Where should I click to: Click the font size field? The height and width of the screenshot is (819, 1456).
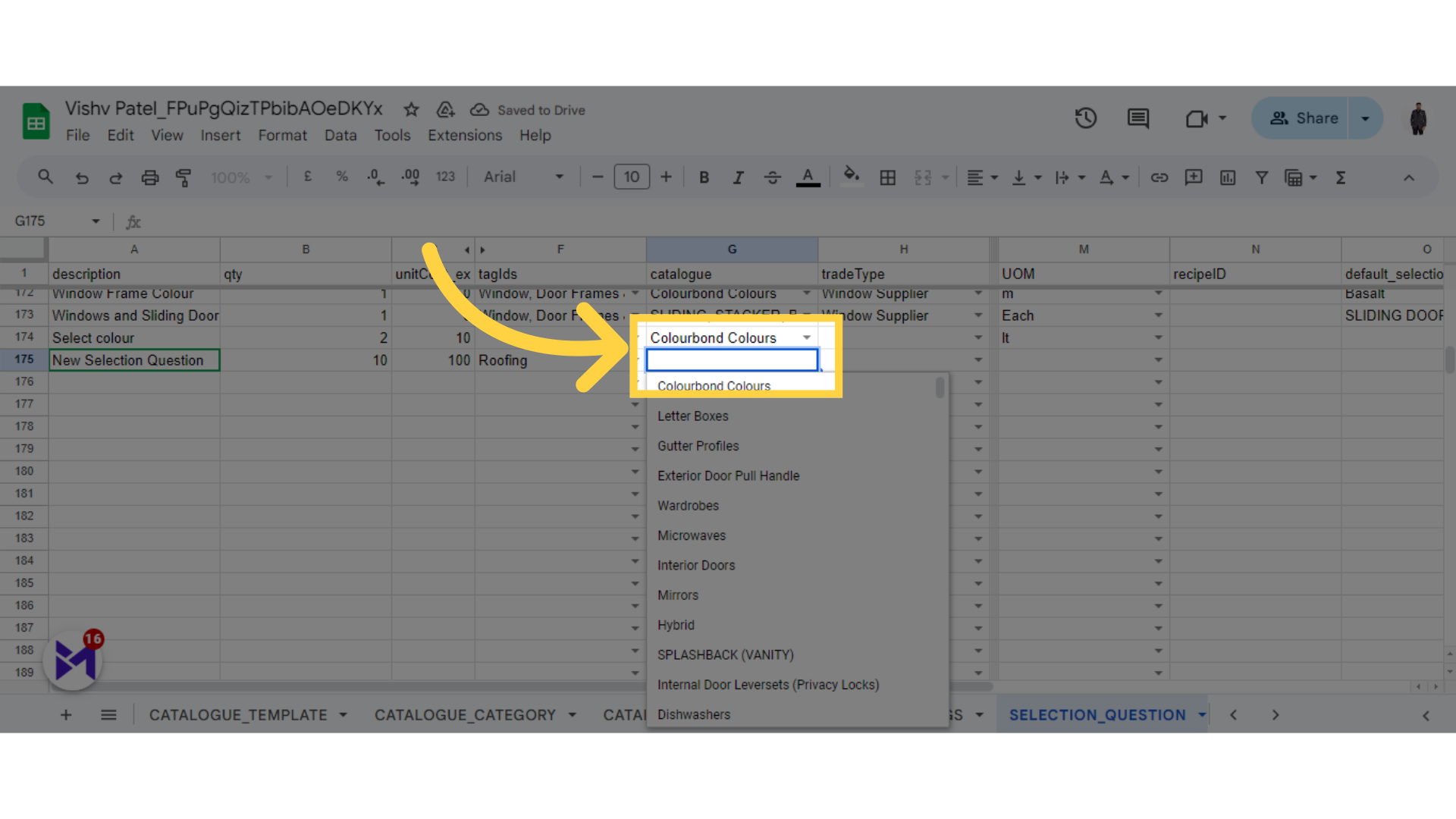(x=632, y=177)
